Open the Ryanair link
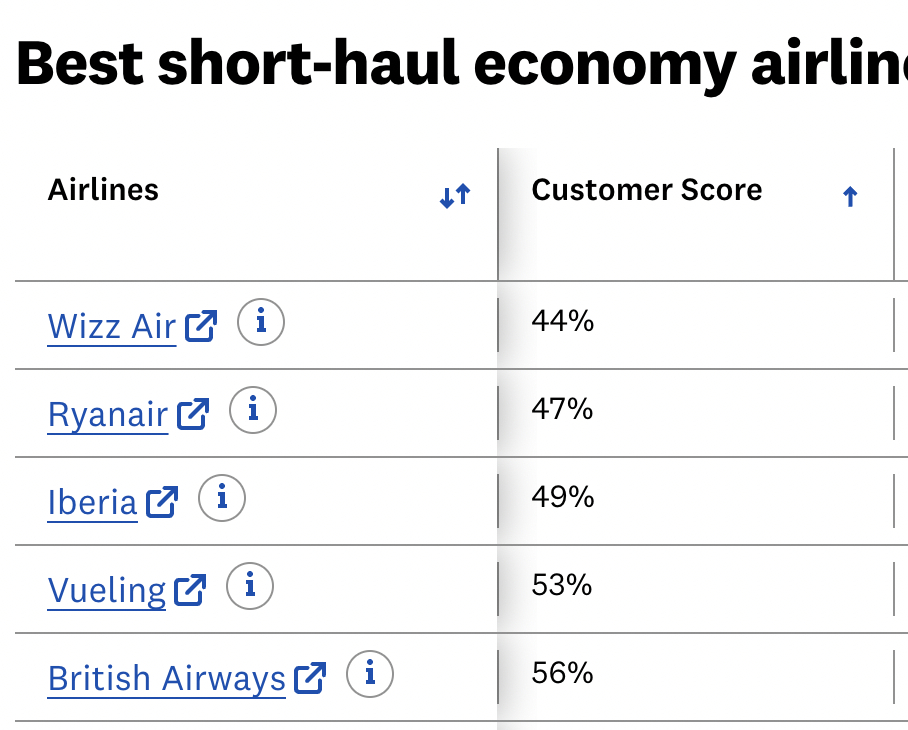Image resolution: width=908 pixels, height=730 pixels. click(x=108, y=415)
